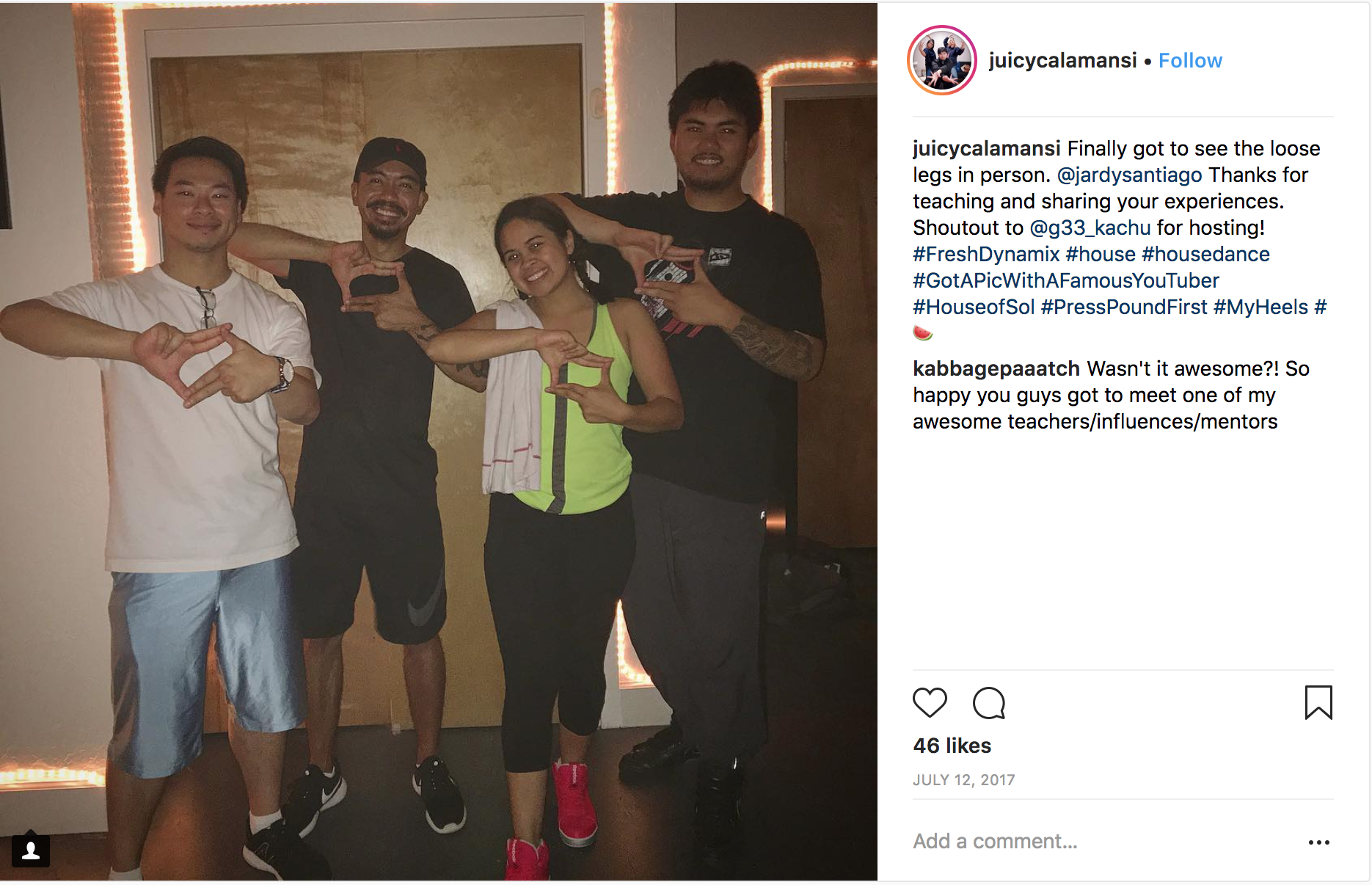
Task: Open juicycalamansi profile picture avatar
Action: pyautogui.click(x=942, y=60)
